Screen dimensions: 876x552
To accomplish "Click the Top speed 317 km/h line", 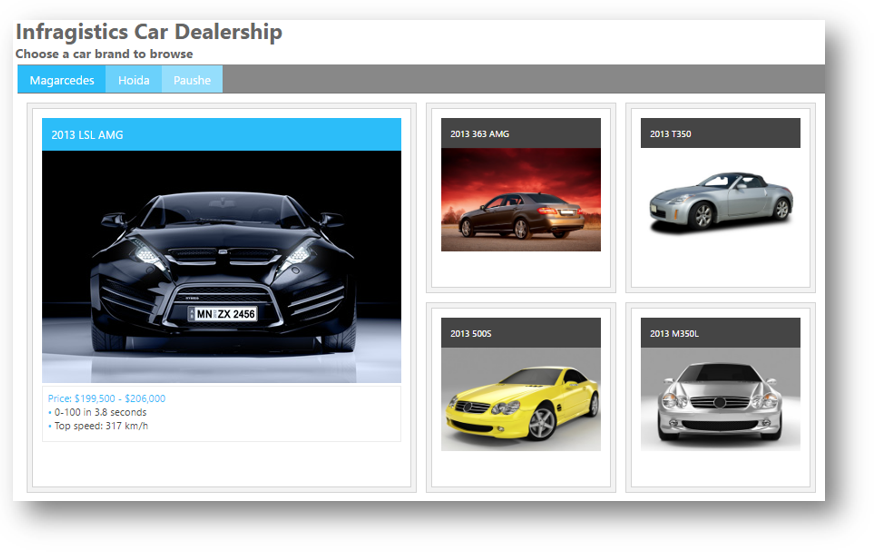I will pos(101,426).
